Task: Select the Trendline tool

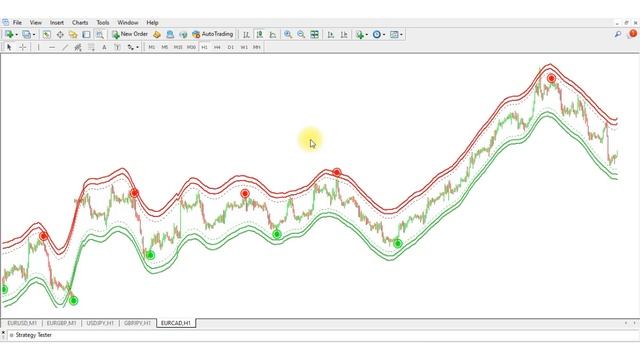Action: point(65,47)
